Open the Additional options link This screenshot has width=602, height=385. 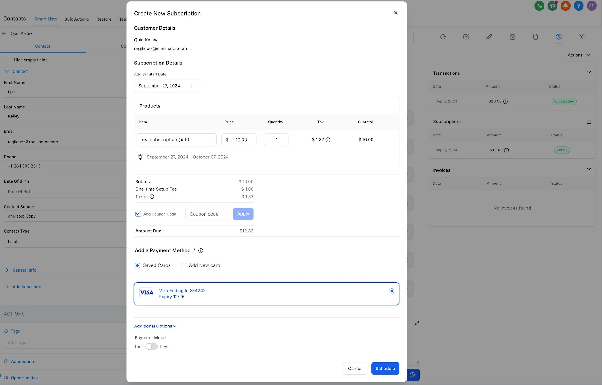[x=155, y=326]
